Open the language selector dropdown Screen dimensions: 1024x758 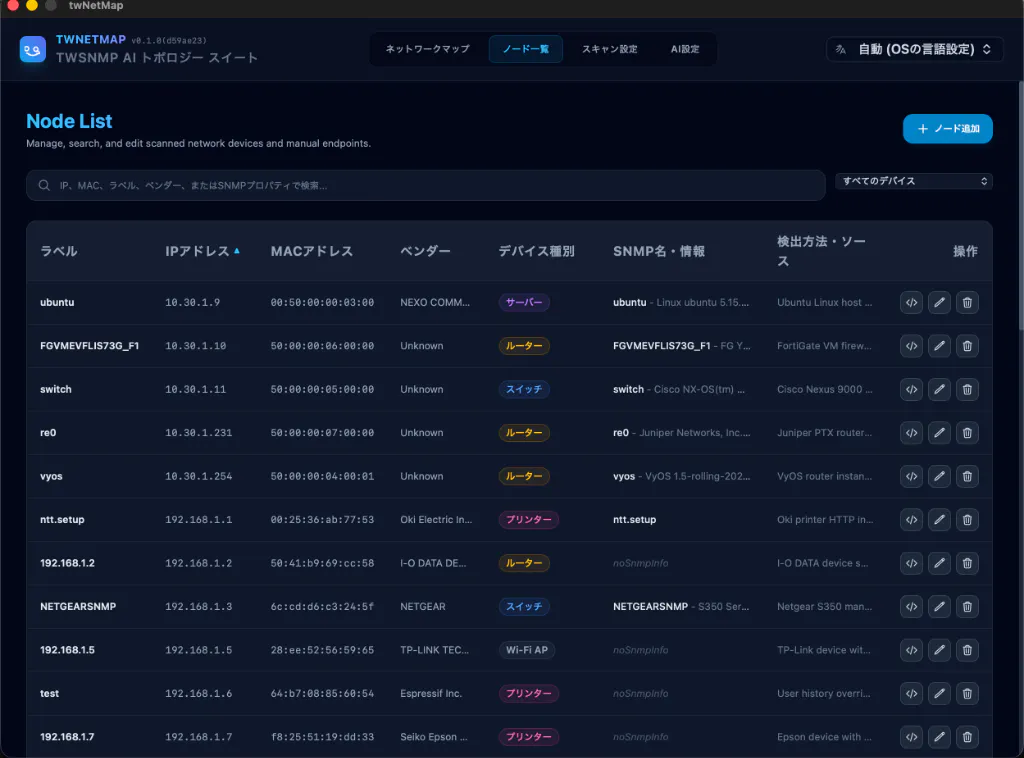click(914, 49)
